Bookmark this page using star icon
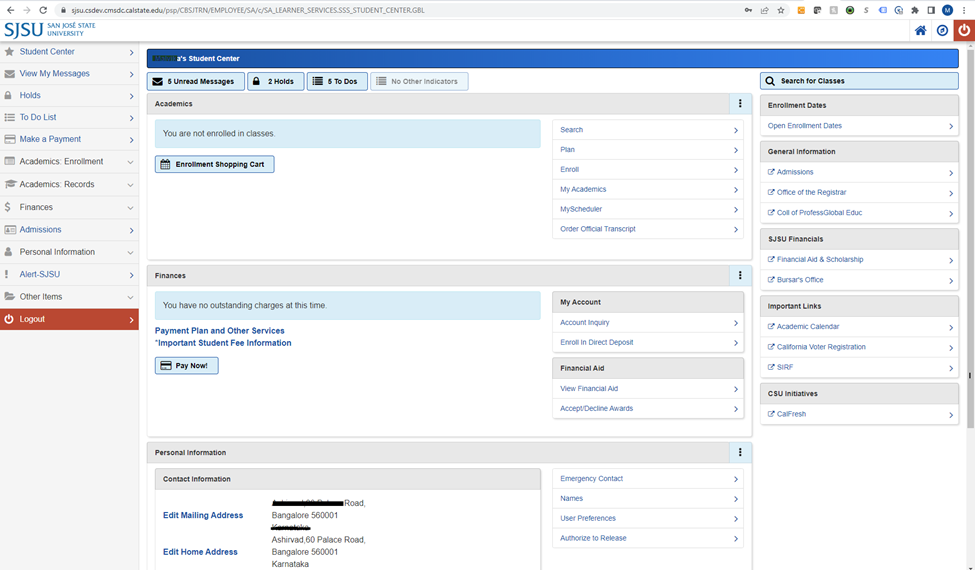The height and width of the screenshot is (570, 975). tap(780, 10)
